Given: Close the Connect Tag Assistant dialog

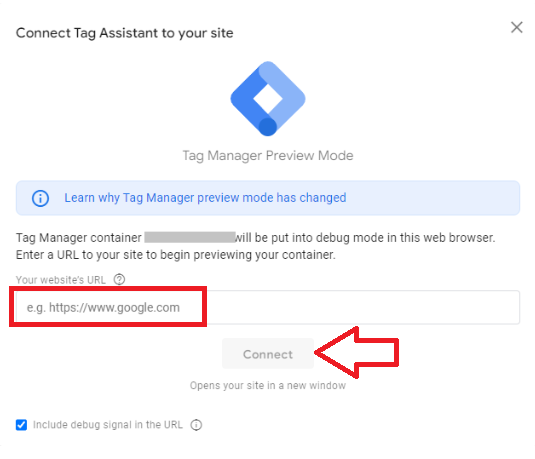Looking at the screenshot, I should pos(517,27).
